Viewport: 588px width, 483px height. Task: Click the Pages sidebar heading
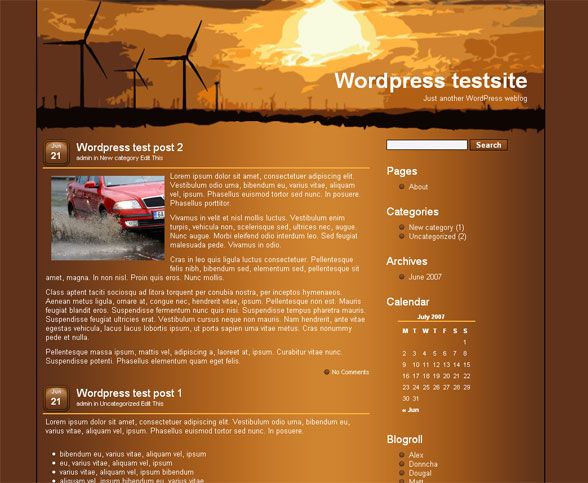(402, 171)
